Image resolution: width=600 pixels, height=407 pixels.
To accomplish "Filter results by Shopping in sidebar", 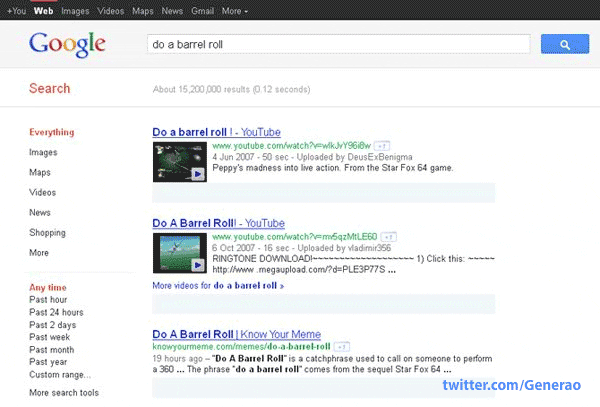I will click(x=47, y=233).
